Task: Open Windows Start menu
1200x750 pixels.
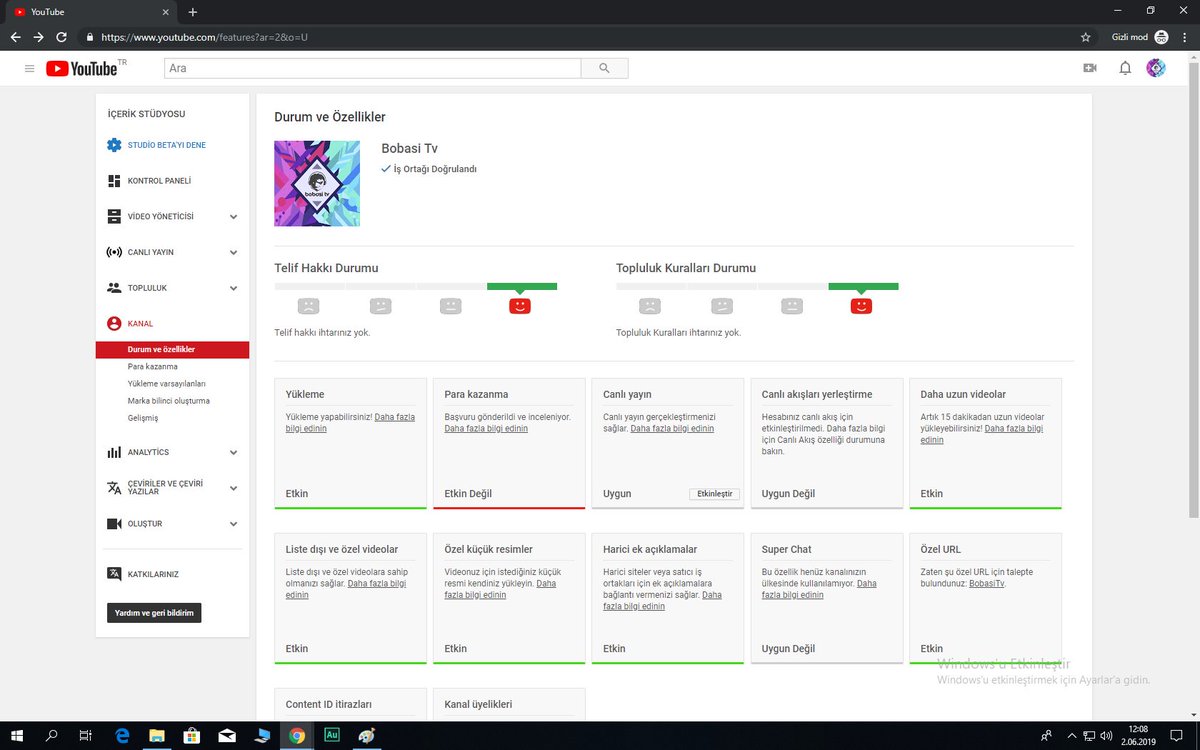Action: 17,735
